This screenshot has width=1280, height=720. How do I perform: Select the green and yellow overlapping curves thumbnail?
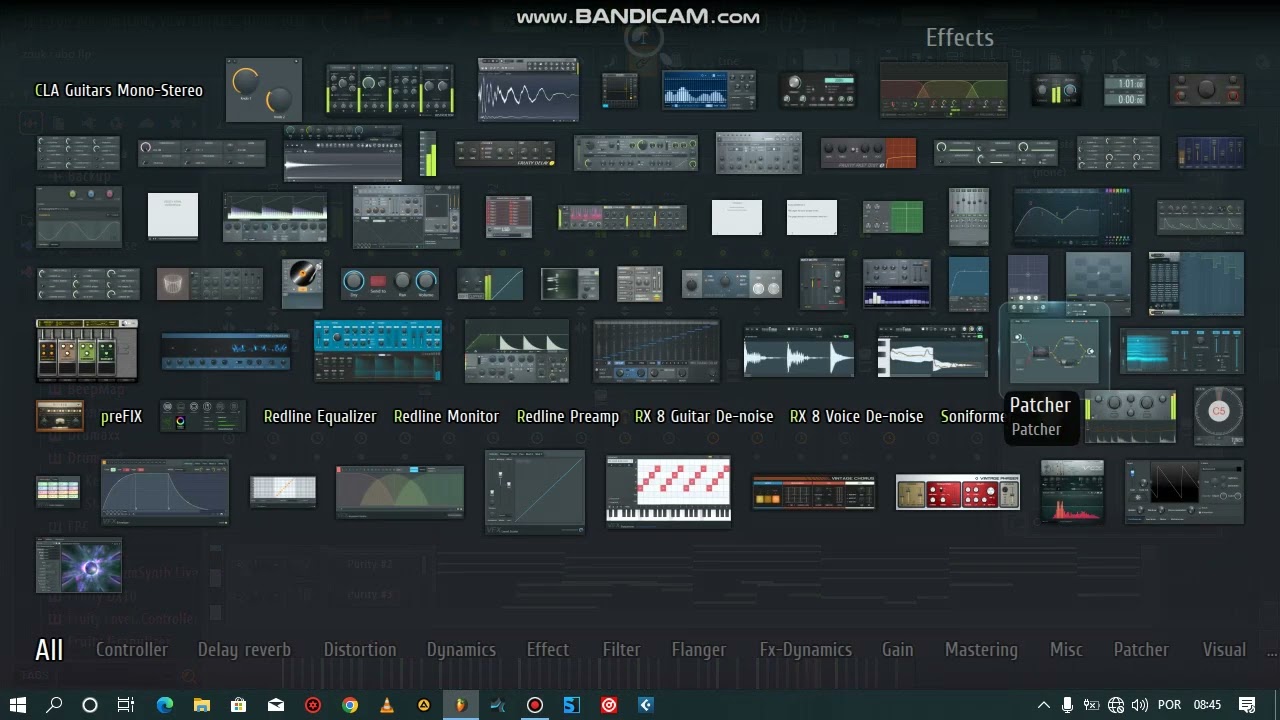coord(400,492)
